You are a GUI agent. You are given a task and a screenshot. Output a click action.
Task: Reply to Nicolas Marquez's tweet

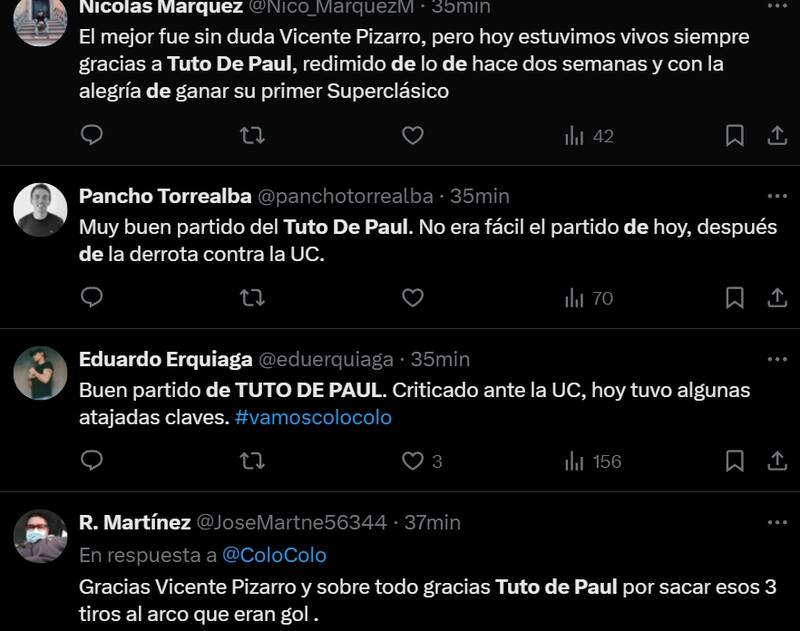(92, 135)
